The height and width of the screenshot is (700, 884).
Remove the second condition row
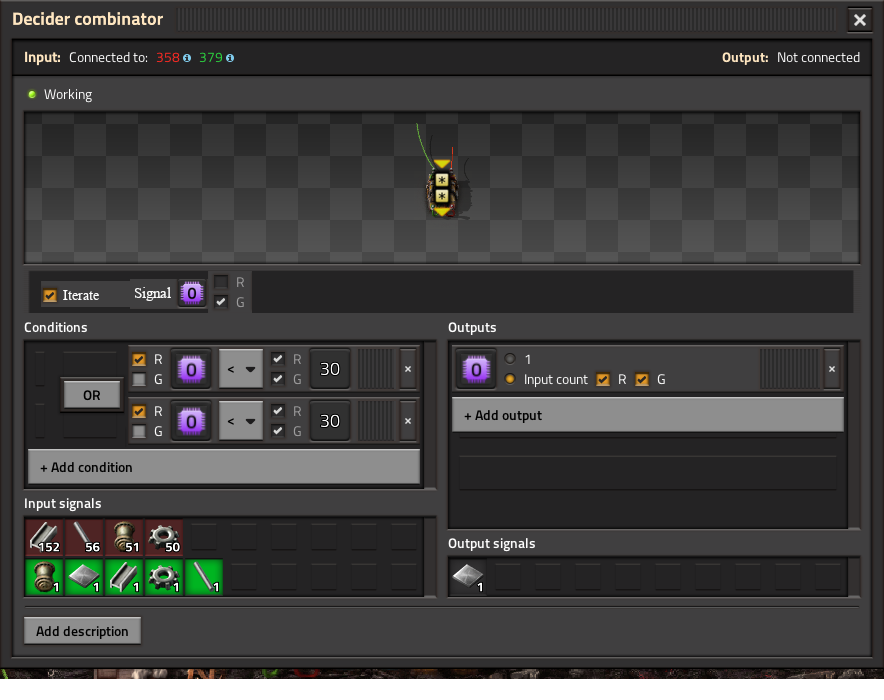(x=408, y=421)
